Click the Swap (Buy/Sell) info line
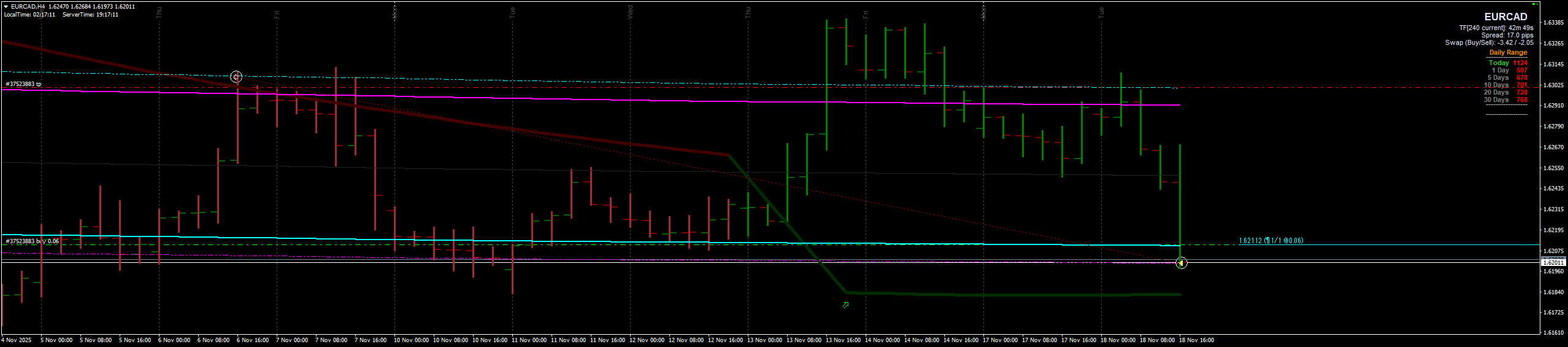 [1489, 43]
